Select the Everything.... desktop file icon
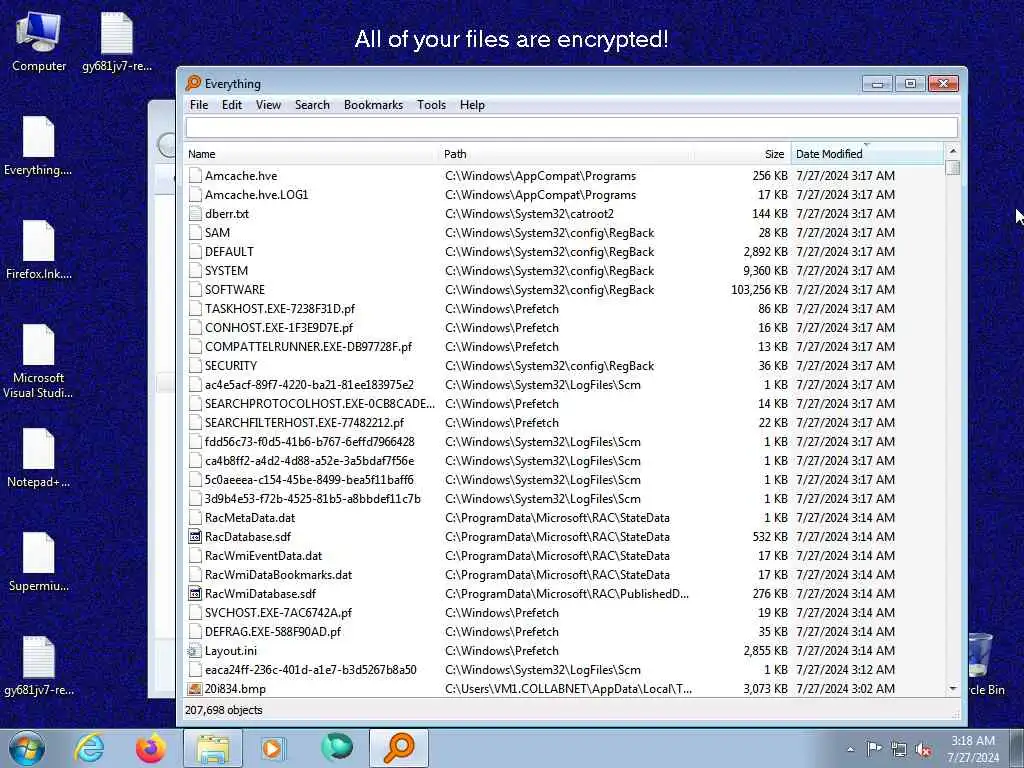Viewport: 1024px width, 768px height. (x=38, y=145)
